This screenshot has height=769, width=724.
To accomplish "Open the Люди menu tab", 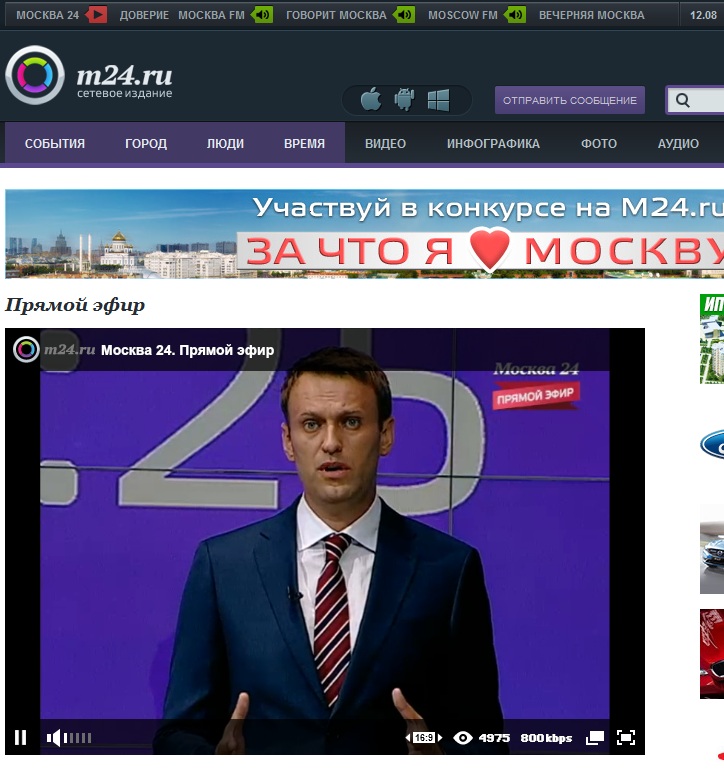I will point(225,143).
